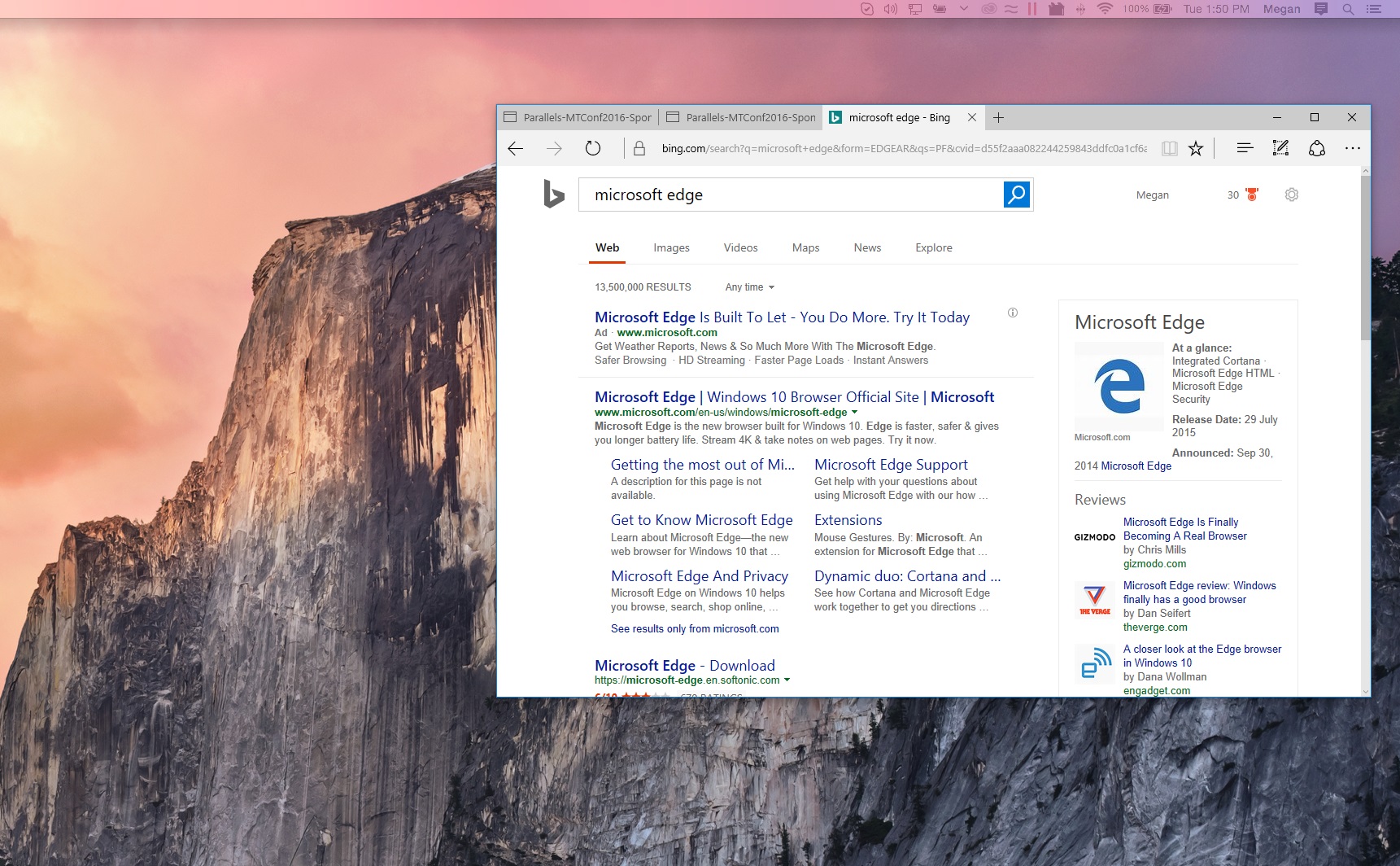This screenshot has width=1400, height=866.
Task: Open Gizmodo review 'Finally Becoming A Real Browser'
Action: click(x=1184, y=529)
